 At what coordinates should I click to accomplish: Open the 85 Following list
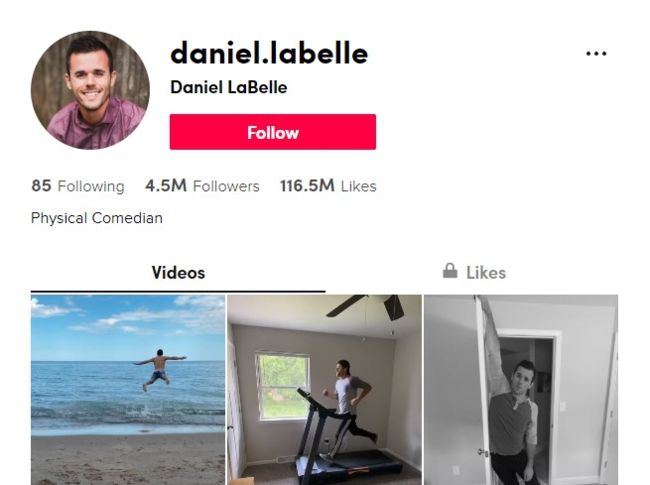coord(78,186)
